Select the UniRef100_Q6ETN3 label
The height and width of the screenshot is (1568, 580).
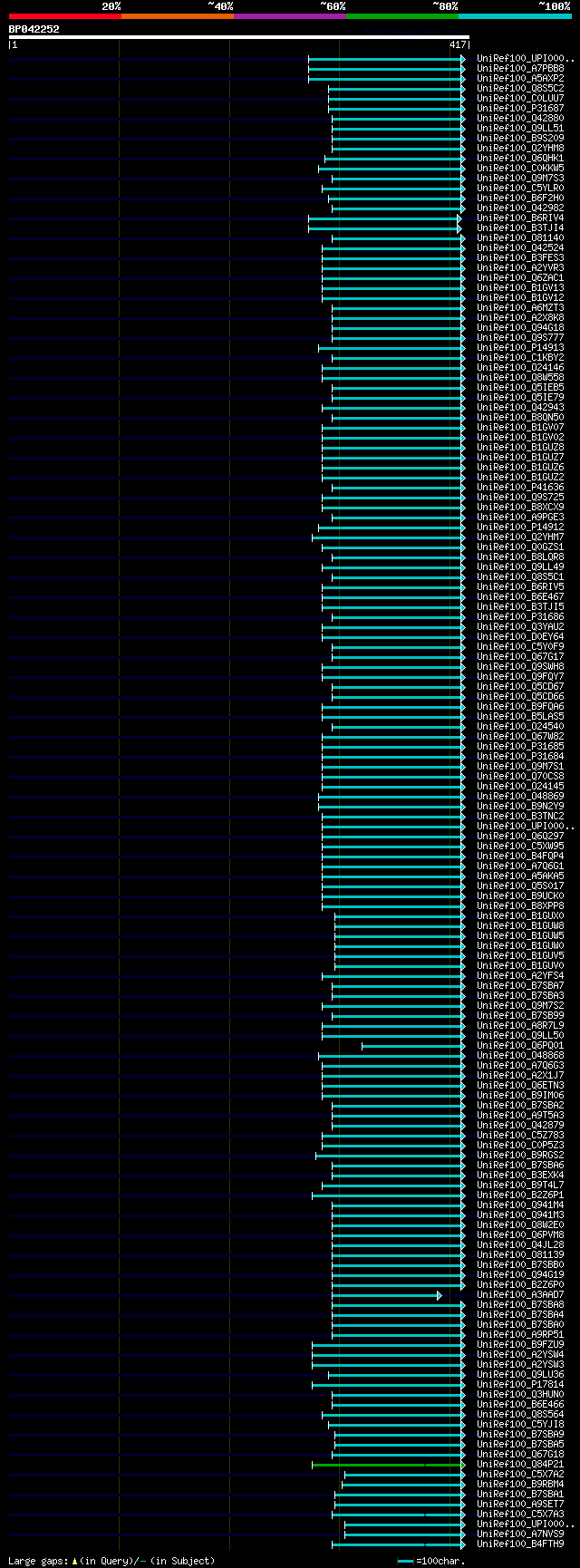click(x=520, y=1085)
